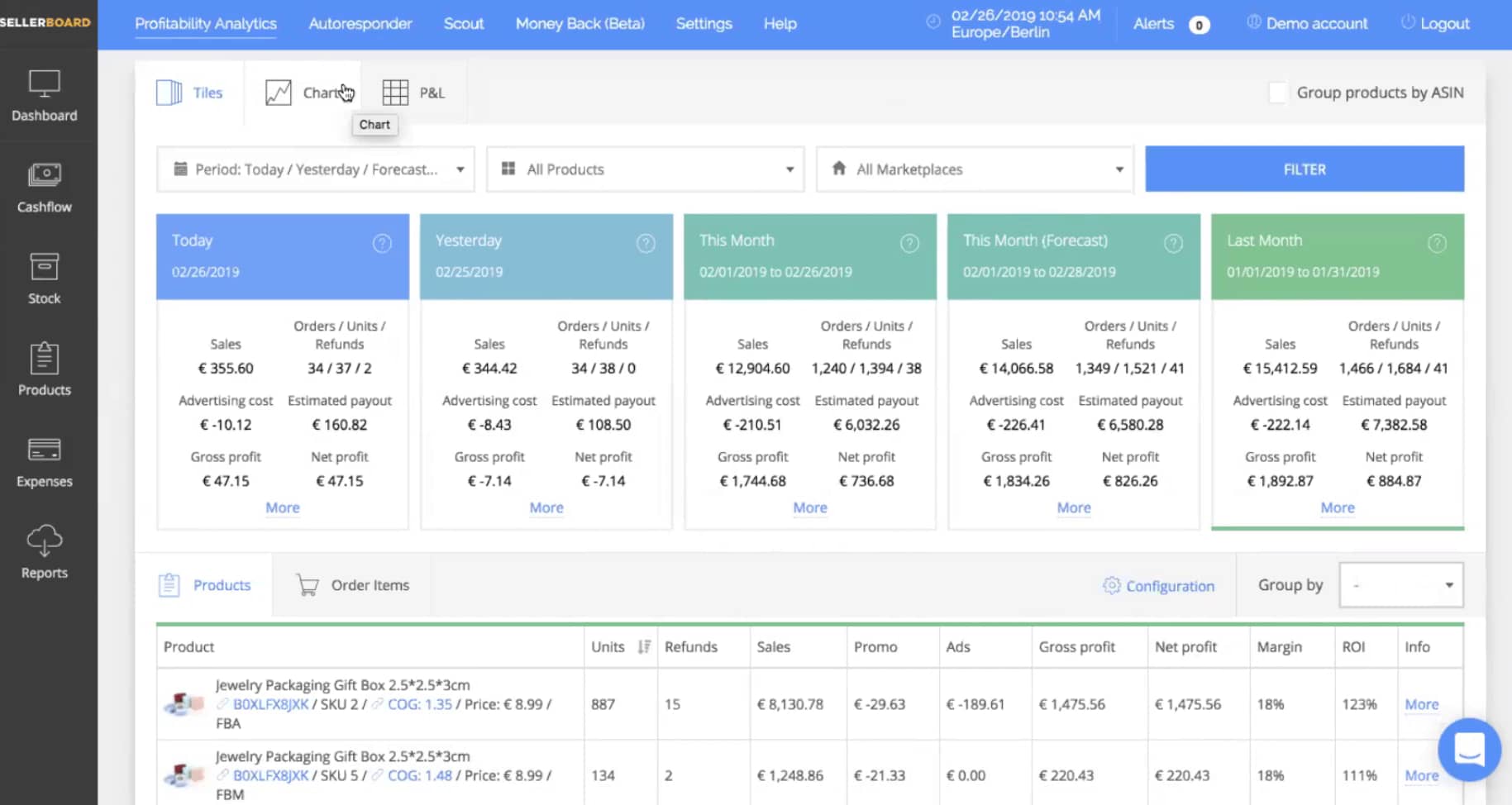Click the help icon on Yesterday tile
The width and height of the screenshot is (1512, 805).
click(x=646, y=243)
